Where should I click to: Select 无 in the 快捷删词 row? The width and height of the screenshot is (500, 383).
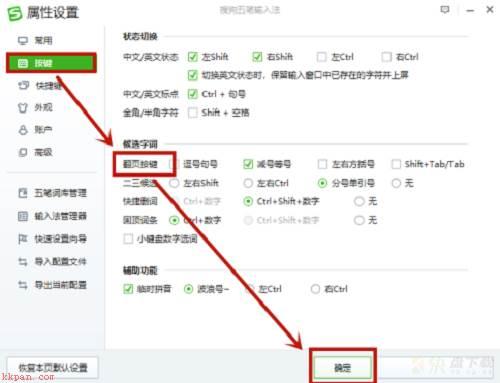point(359,201)
